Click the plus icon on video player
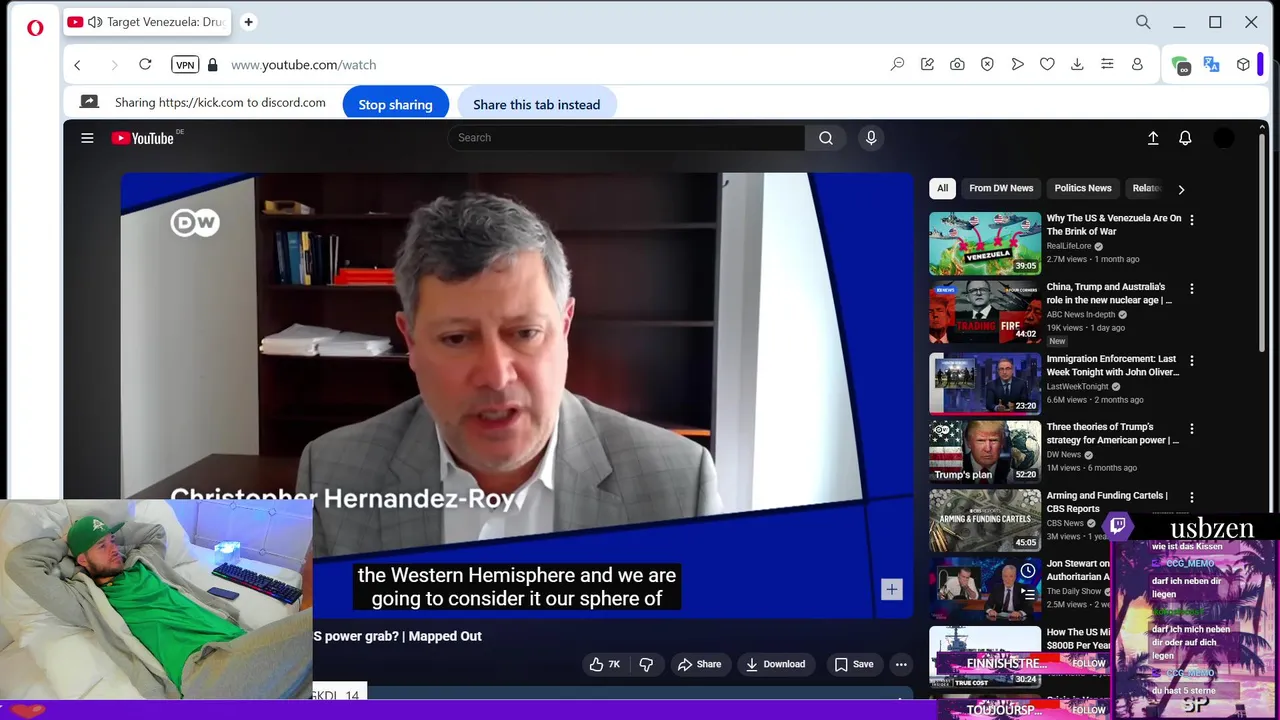1280x720 pixels. pos(892,589)
